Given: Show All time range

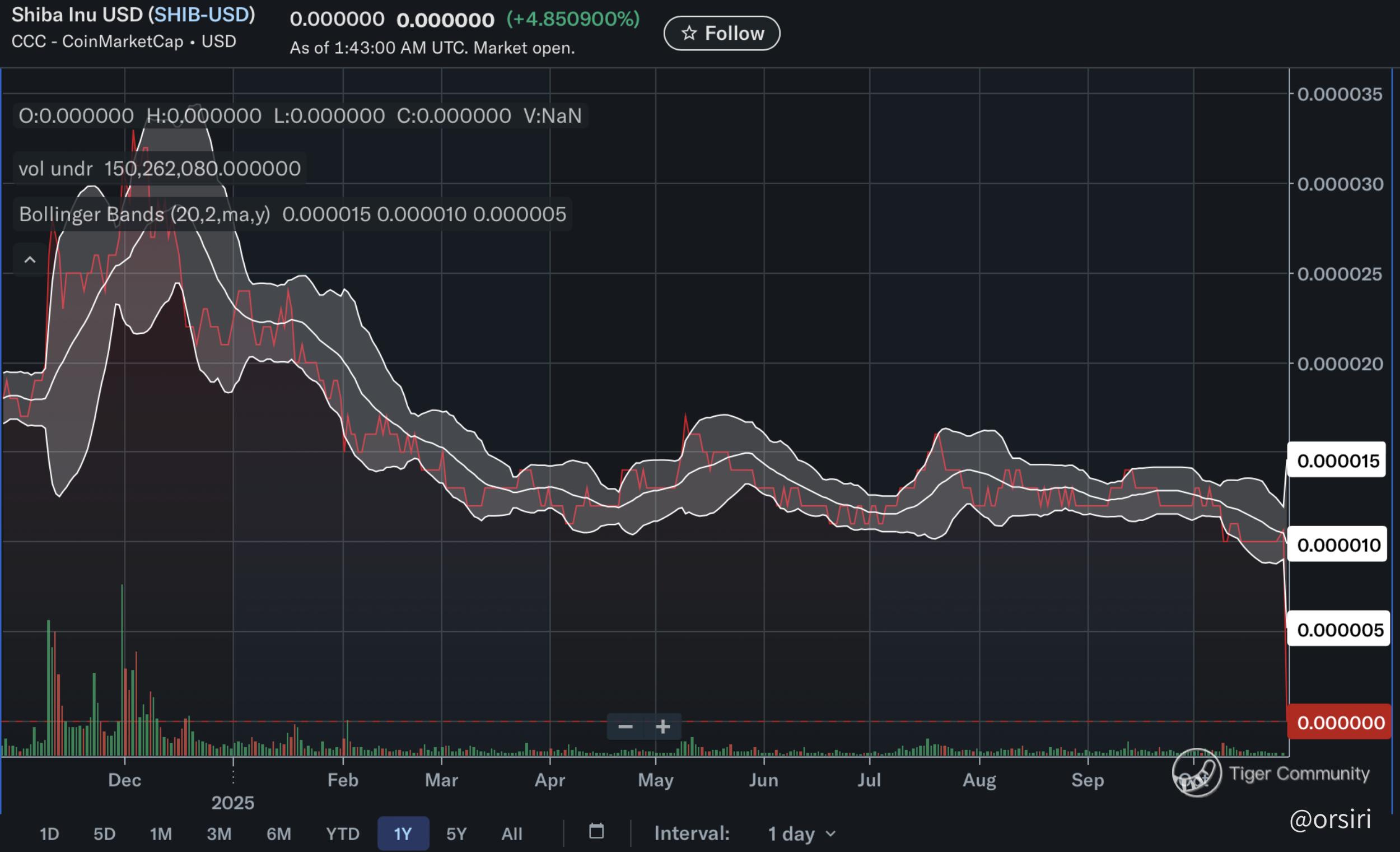Looking at the screenshot, I should (x=511, y=834).
